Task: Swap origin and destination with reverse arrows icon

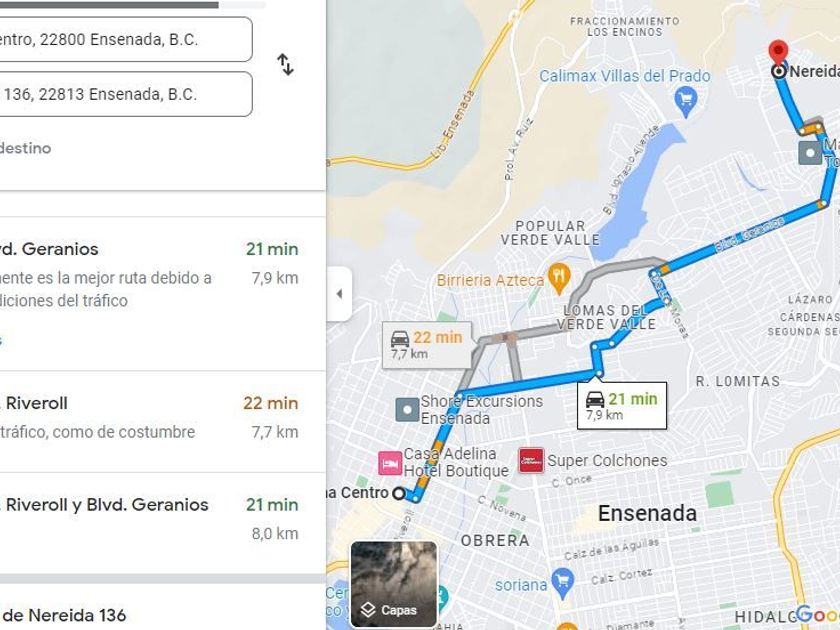Action: pos(286,65)
